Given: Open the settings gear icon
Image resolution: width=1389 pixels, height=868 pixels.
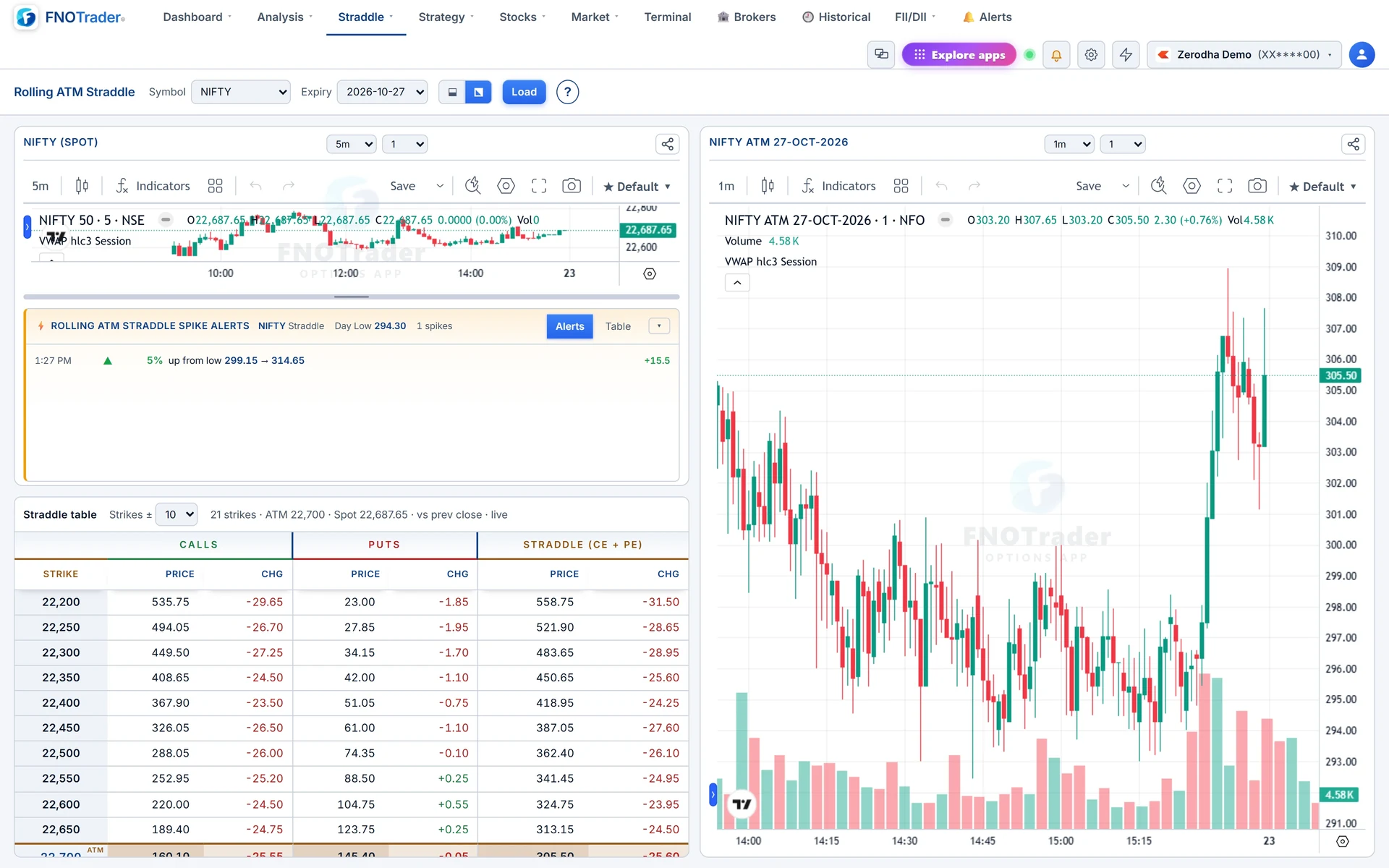Looking at the screenshot, I should tap(1091, 55).
